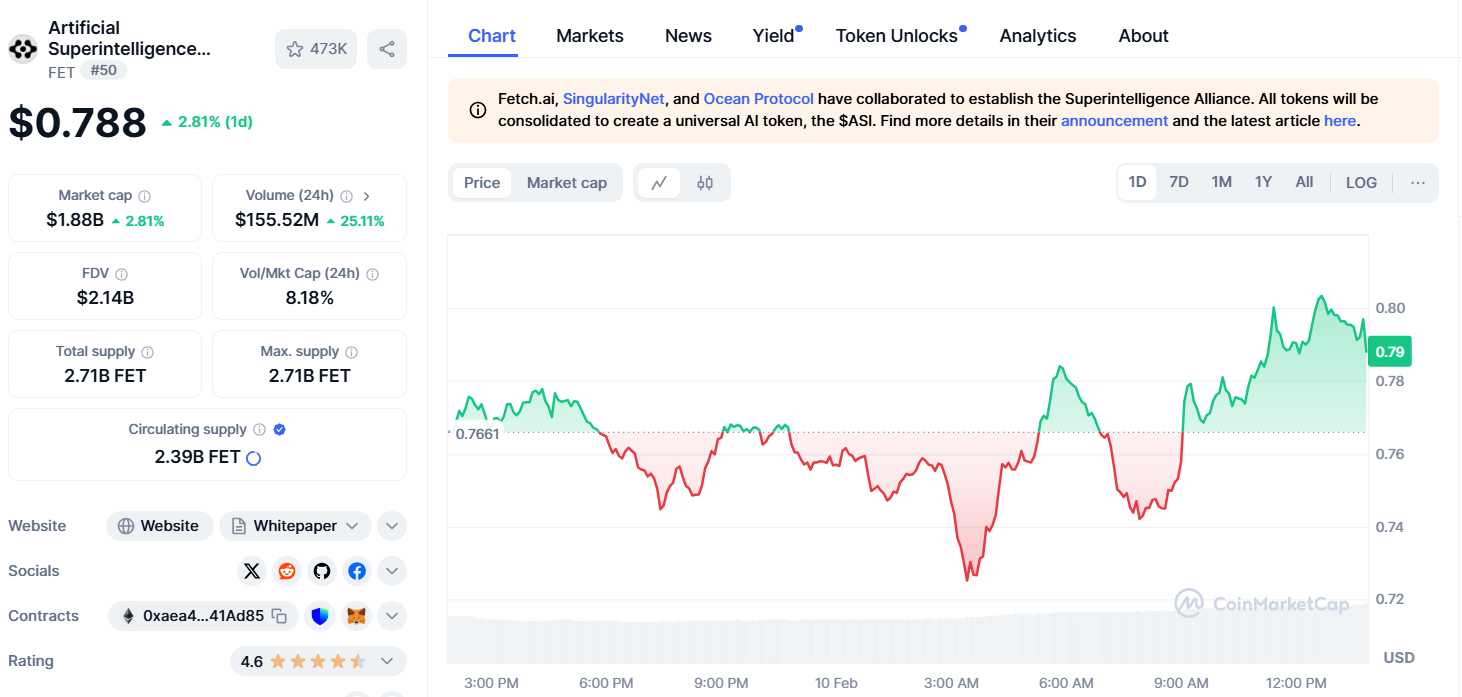This screenshot has height=697, width=1462.
Task: Expand the Whitepaper dropdown
Action: (x=352, y=526)
